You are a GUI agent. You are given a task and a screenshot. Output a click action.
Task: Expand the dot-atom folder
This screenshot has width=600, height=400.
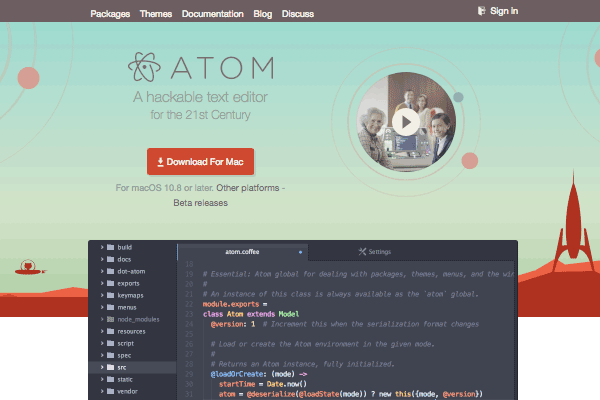(x=102, y=271)
